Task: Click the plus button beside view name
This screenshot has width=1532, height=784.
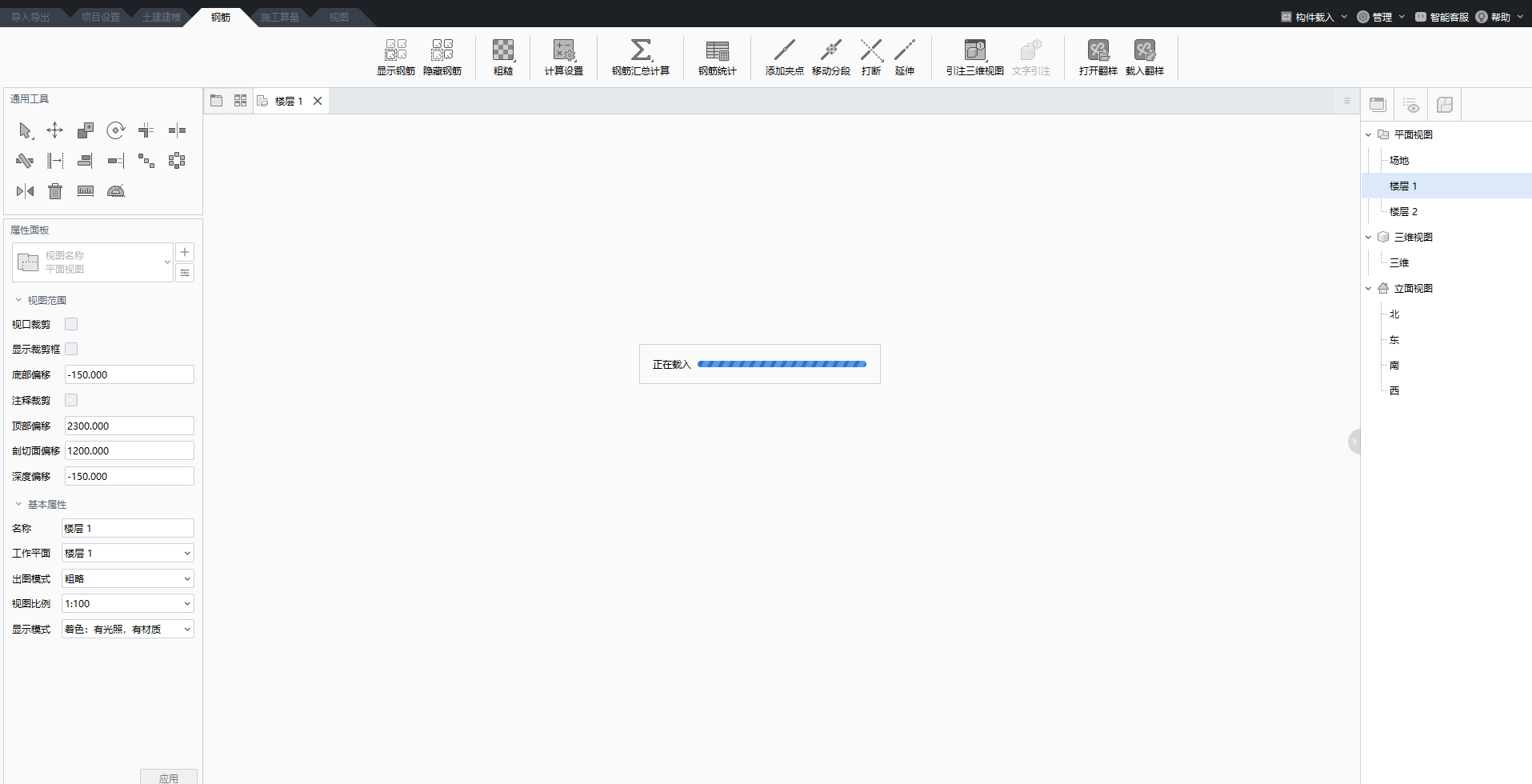Action: (x=185, y=252)
